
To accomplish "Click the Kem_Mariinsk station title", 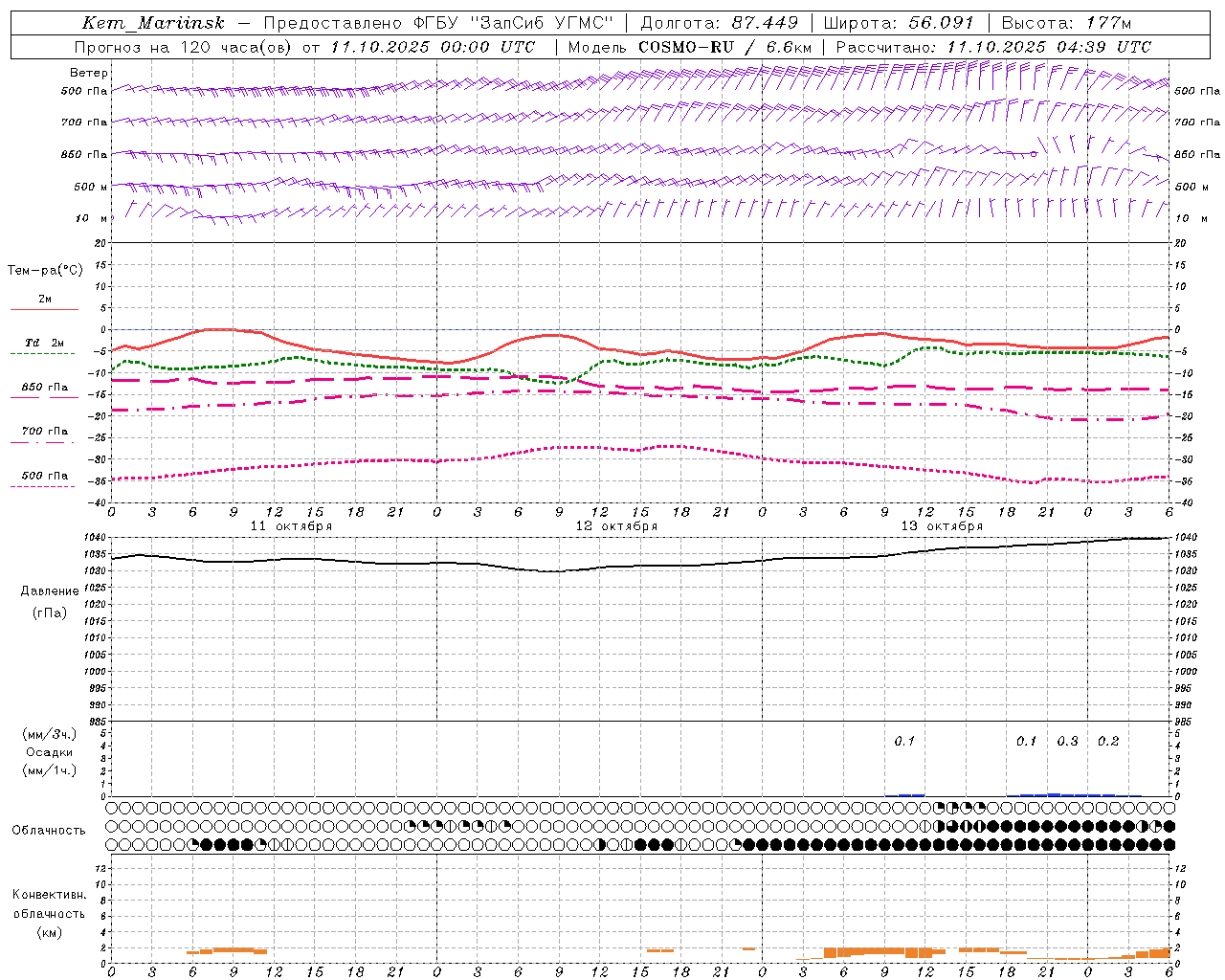I will click(x=154, y=23).
